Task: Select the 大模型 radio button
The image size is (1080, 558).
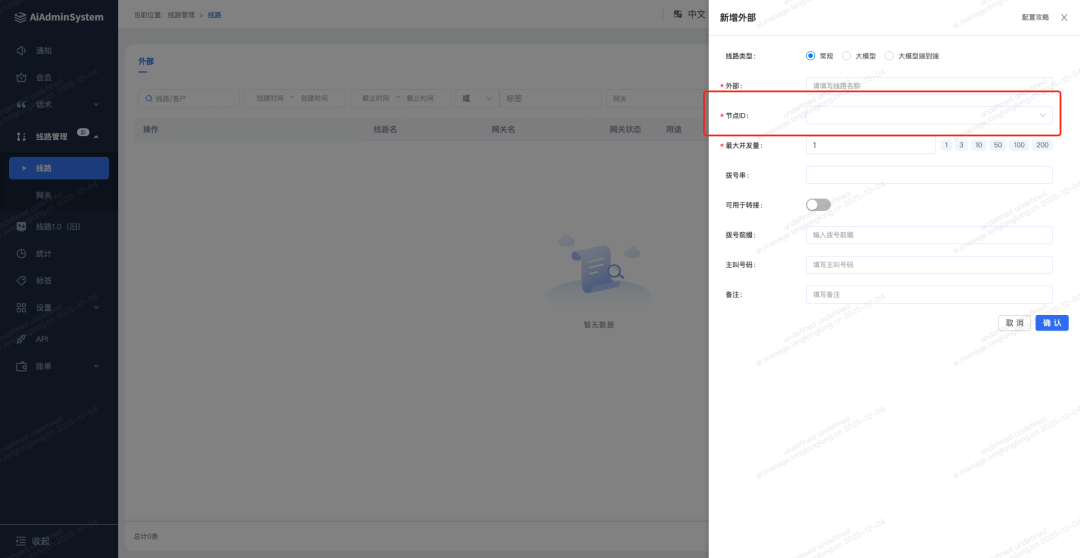Action: [847, 56]
